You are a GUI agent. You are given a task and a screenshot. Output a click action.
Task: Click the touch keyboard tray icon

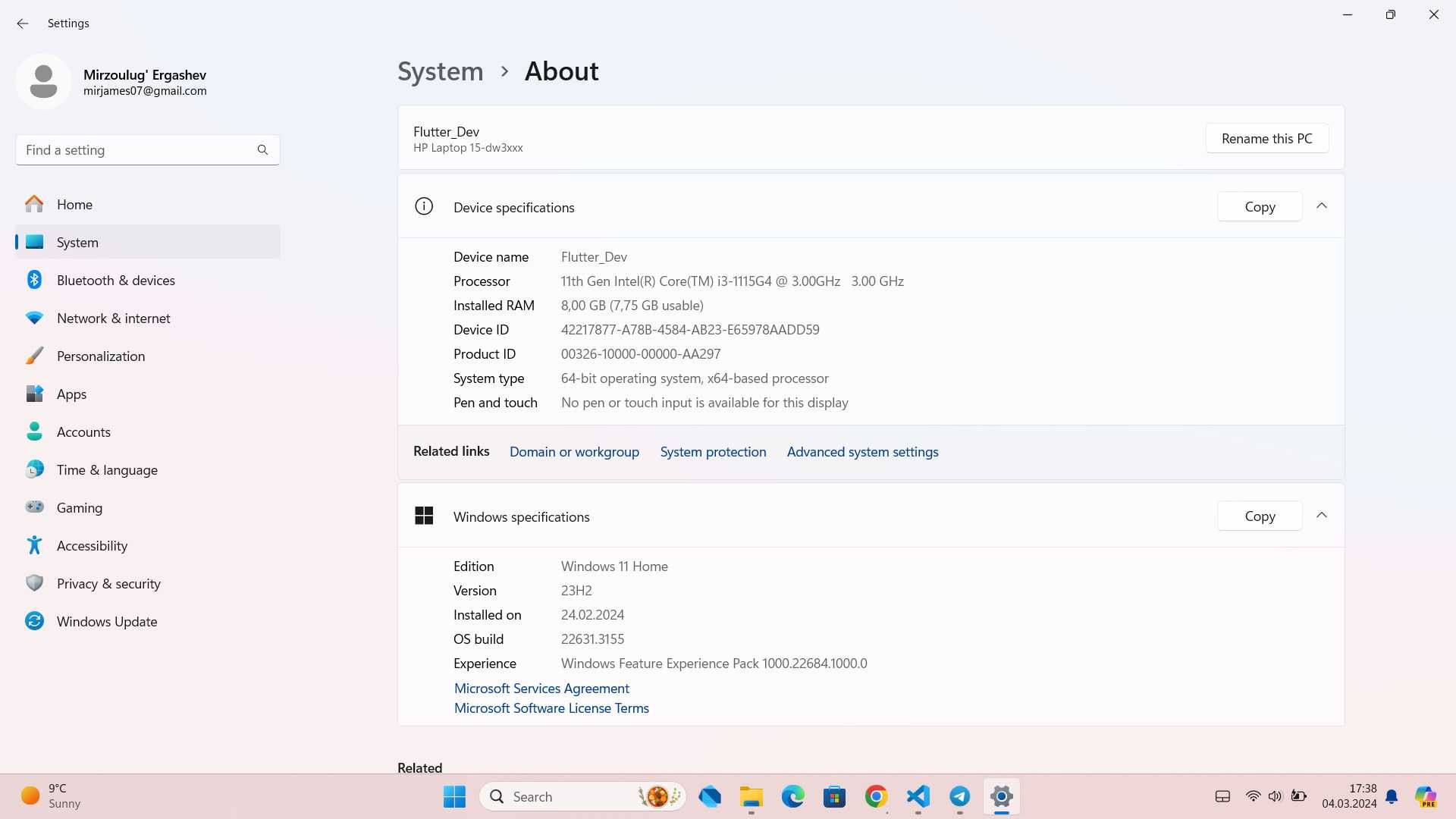pos(1222,796)
